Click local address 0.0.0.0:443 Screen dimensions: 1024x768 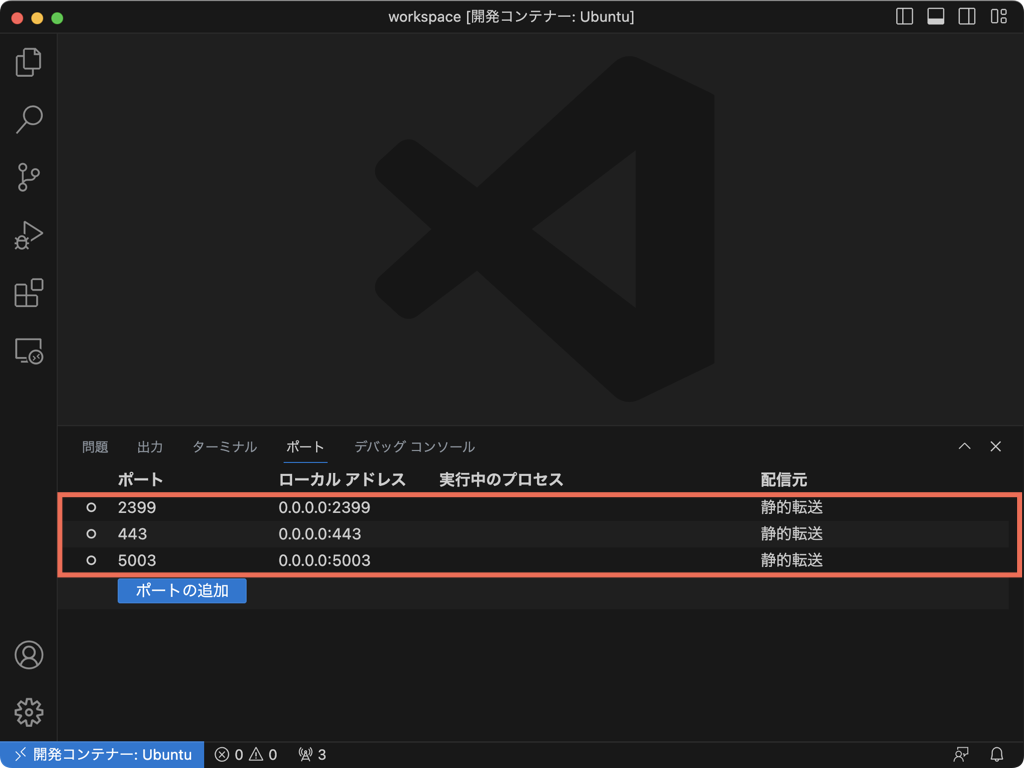[x=320, y=534]
